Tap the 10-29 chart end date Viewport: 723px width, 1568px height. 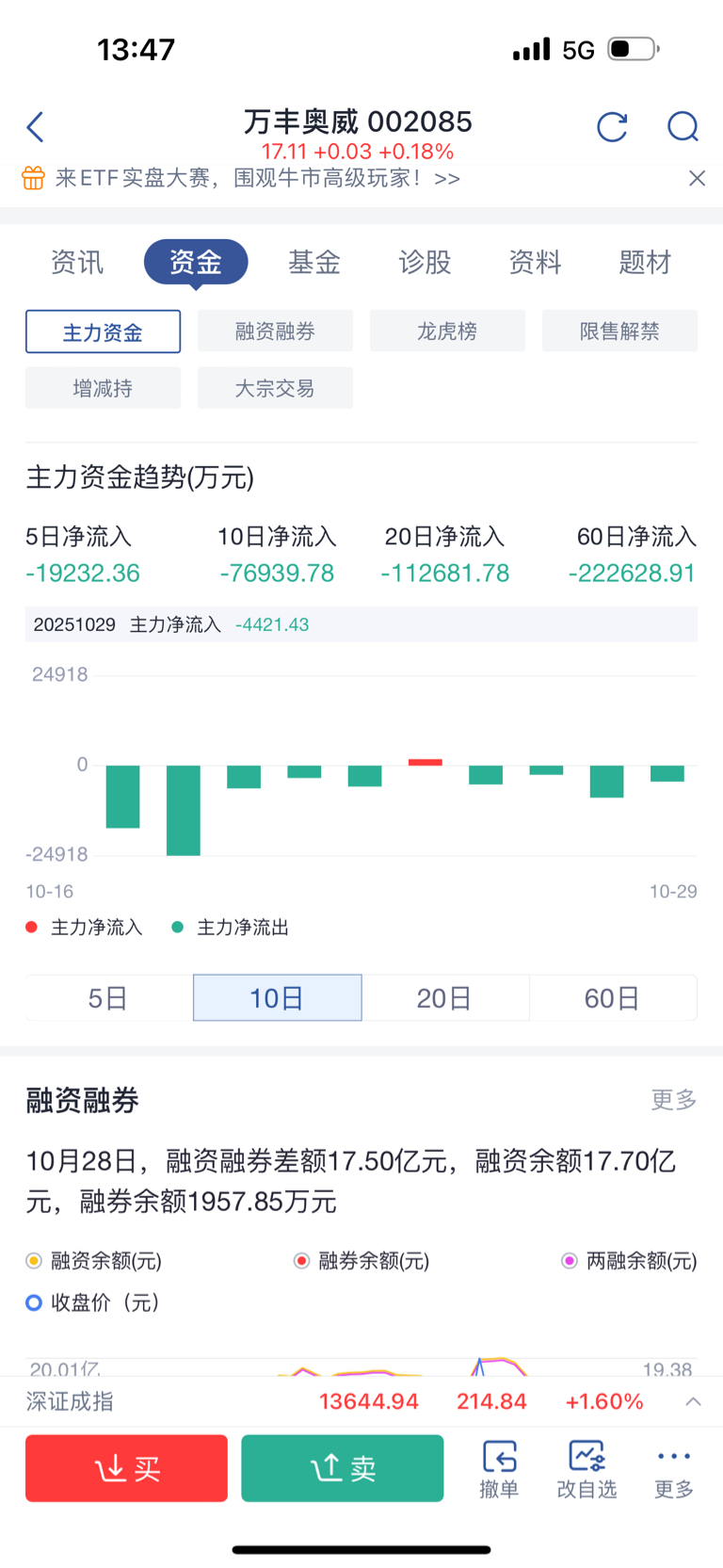[x=673, y=891]
